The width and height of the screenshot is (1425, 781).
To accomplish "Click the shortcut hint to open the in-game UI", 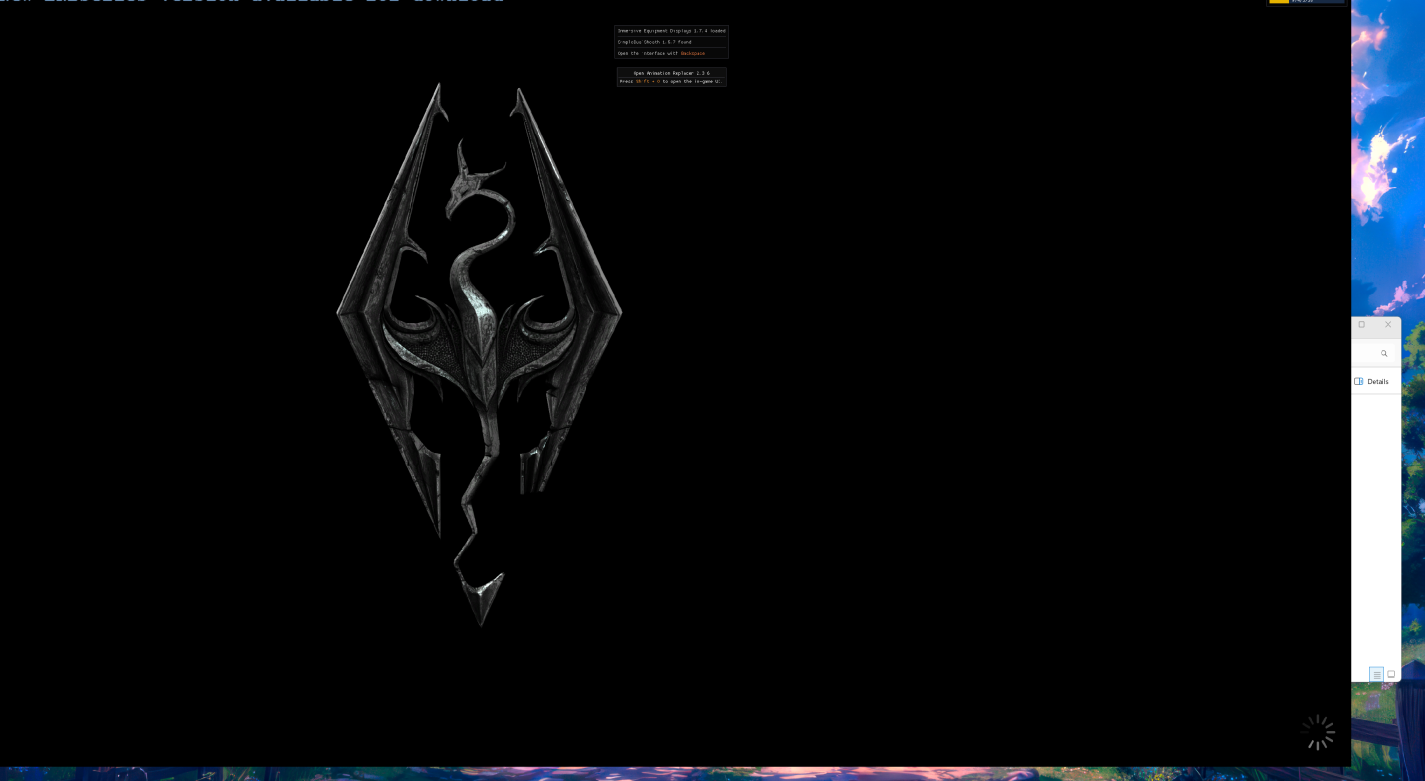I will pyautogui.click(x=671, y=81).
